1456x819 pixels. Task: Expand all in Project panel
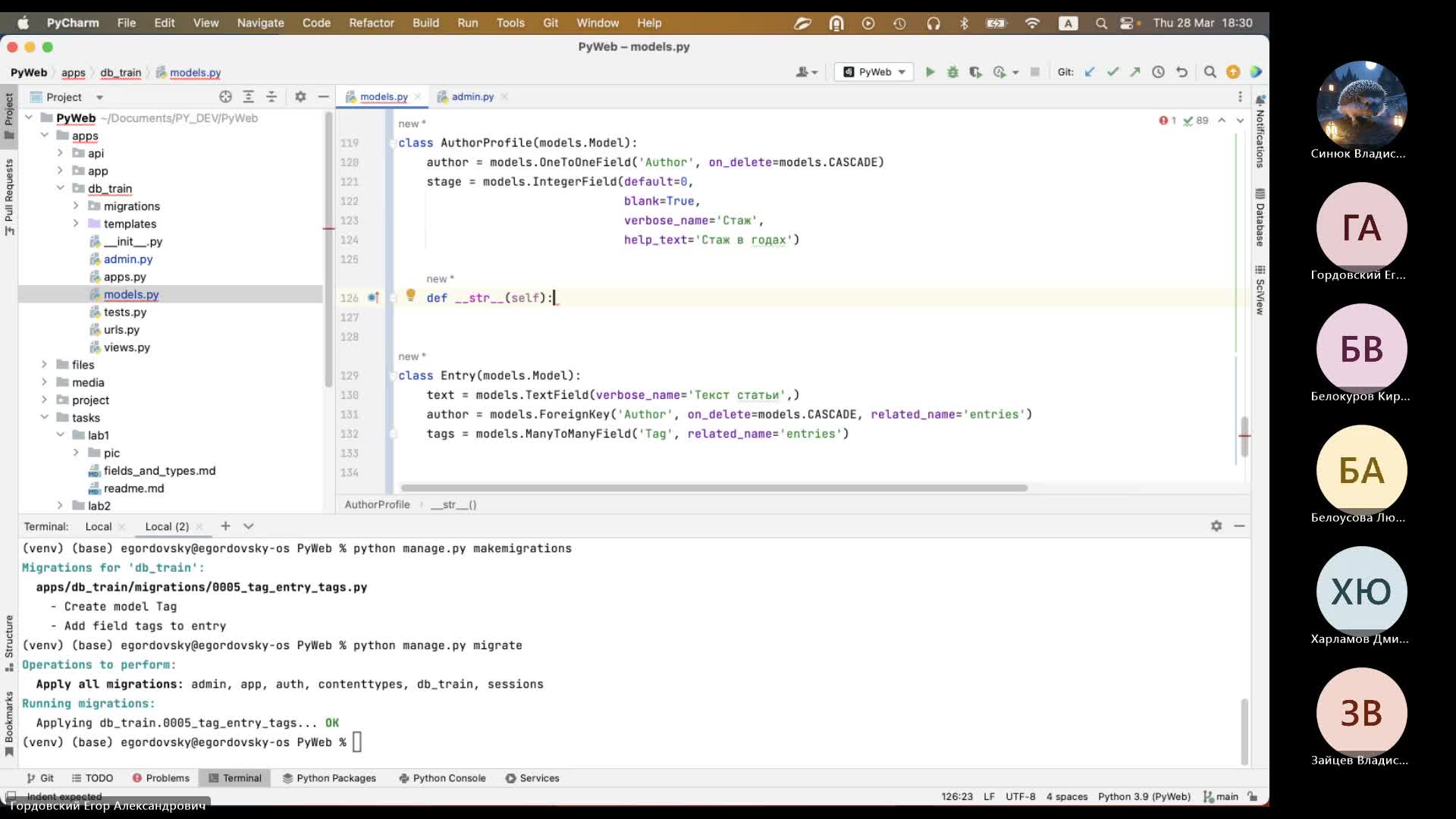248,97
